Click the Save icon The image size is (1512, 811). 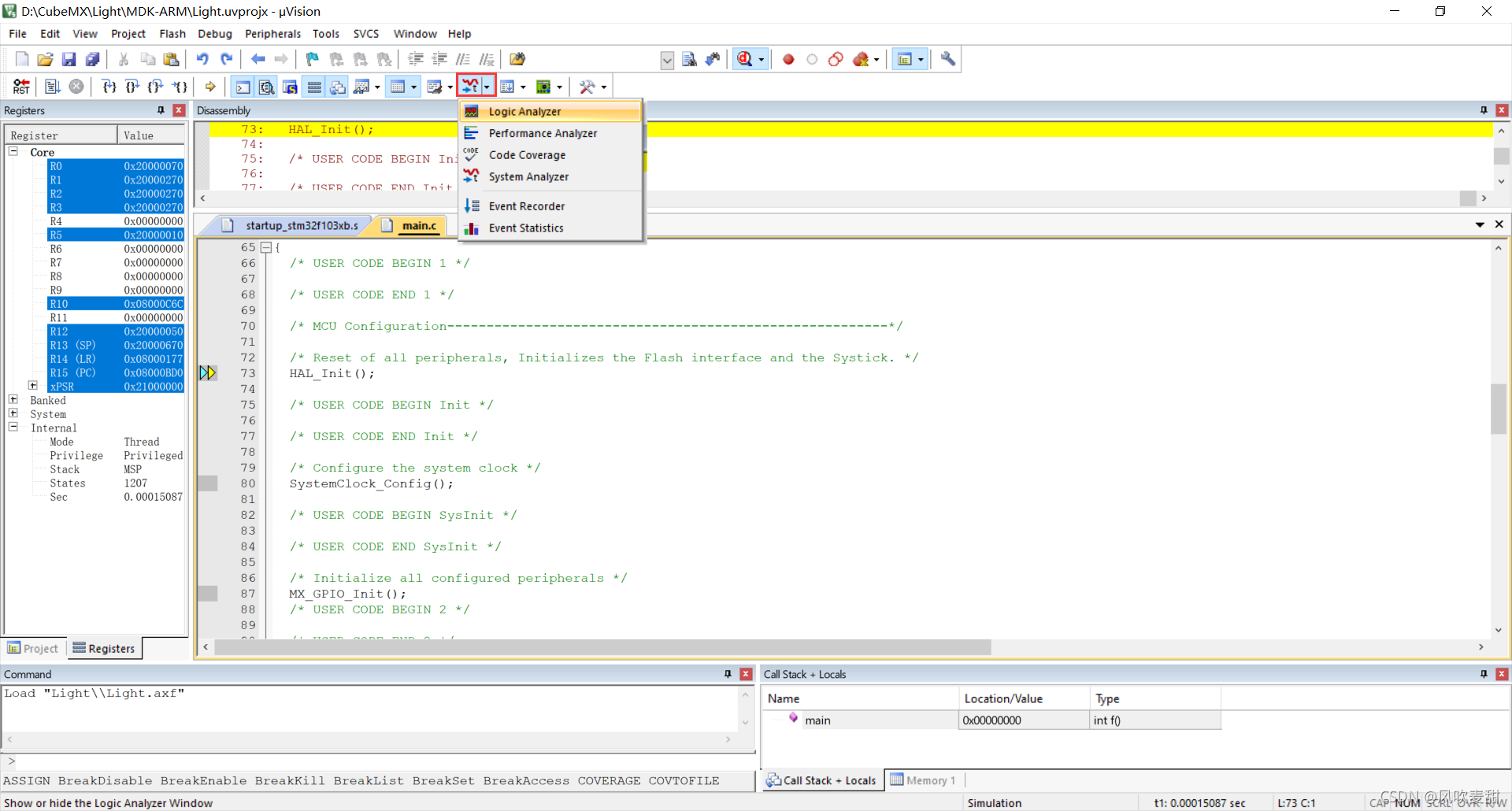pyautogui.click(x=69, y=59)
